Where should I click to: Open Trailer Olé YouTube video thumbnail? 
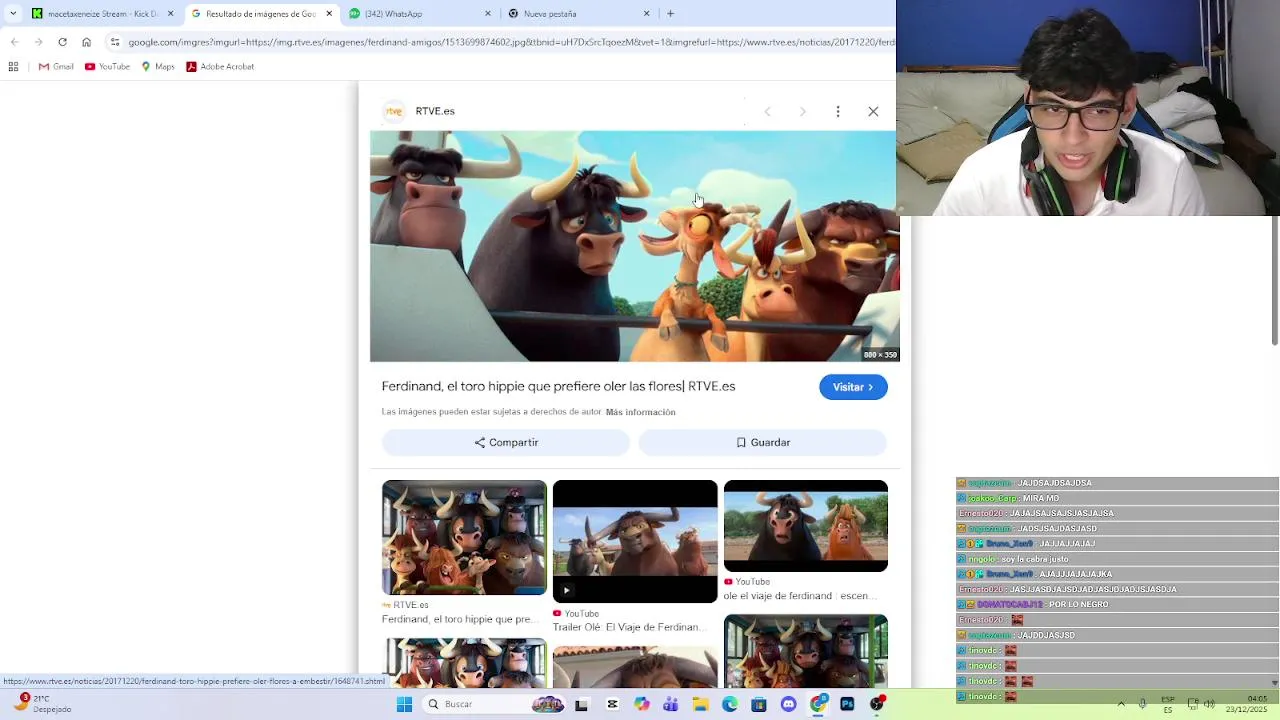point(635,542)
